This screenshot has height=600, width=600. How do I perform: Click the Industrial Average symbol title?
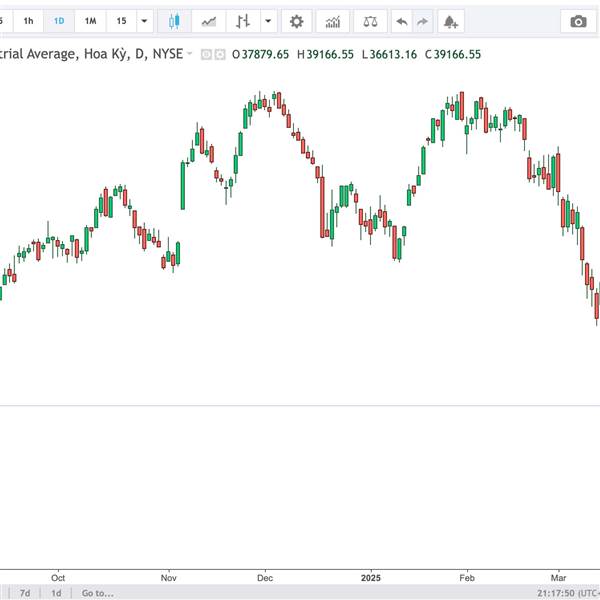coord(91,54)
